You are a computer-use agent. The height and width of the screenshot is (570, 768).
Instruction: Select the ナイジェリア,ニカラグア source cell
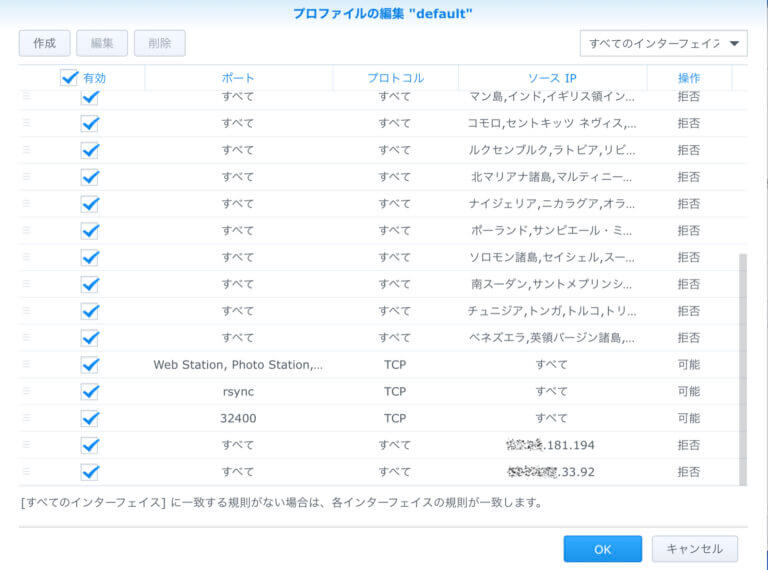(x=552, y=204)
